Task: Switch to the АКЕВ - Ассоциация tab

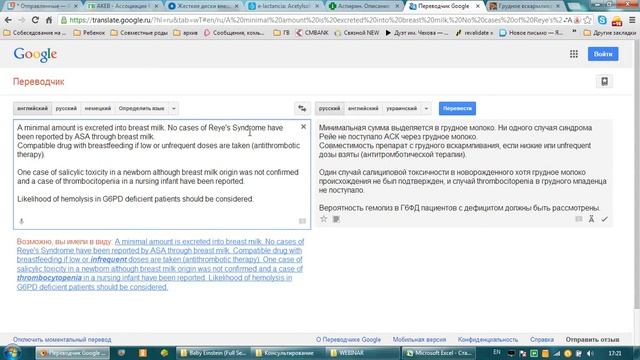Action: [x=122, y=6]
